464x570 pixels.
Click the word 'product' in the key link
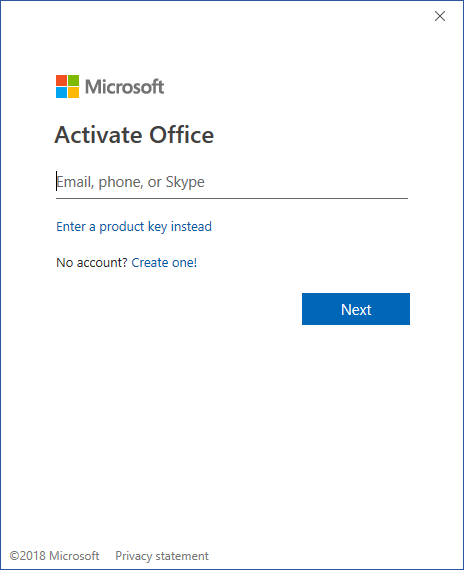tap(122, 227)
